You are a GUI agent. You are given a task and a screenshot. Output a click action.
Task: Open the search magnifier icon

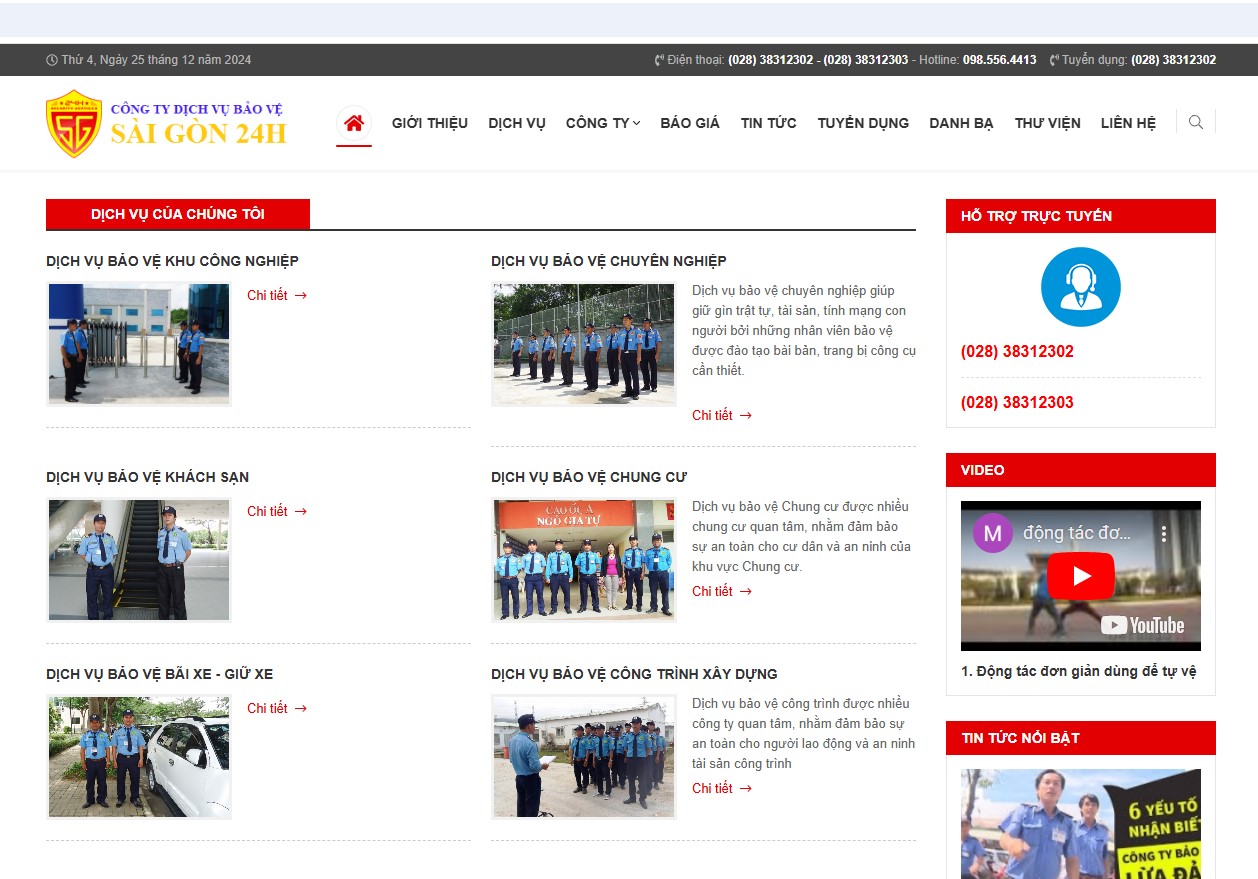(1195, 123)
